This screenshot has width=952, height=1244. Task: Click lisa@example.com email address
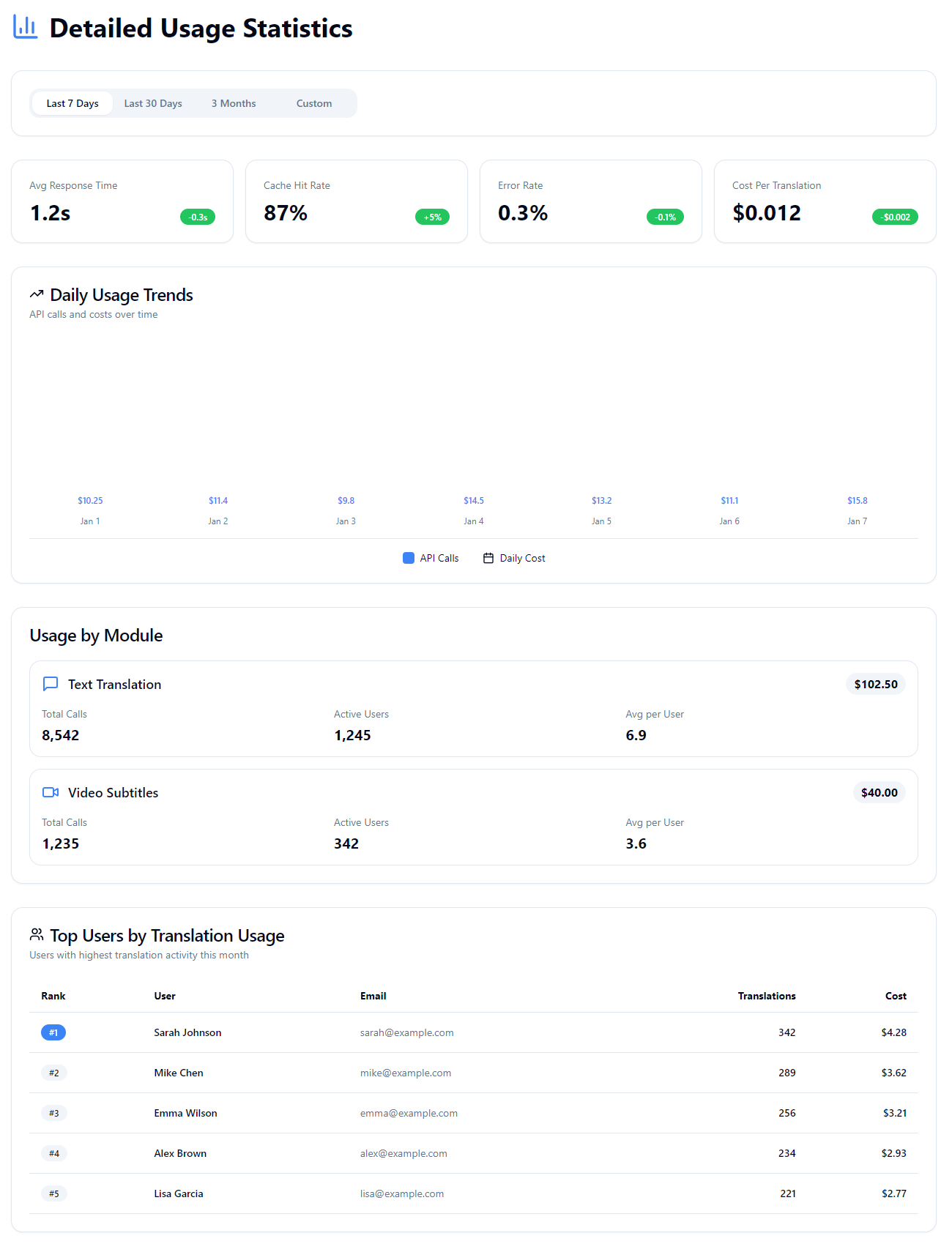coord(402,1193)
